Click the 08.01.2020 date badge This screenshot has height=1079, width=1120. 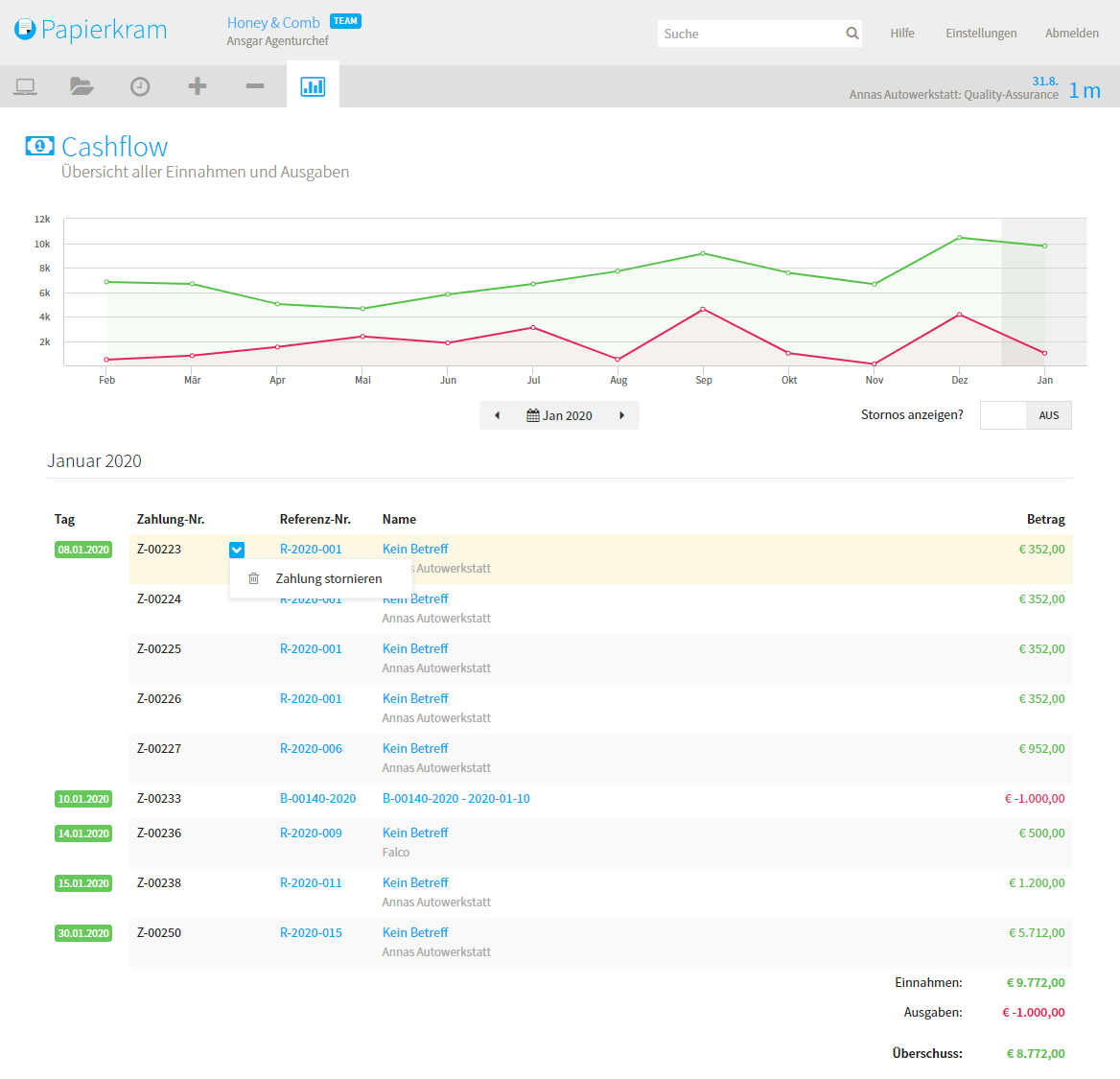pyautogui.click(x=83, y=550)
